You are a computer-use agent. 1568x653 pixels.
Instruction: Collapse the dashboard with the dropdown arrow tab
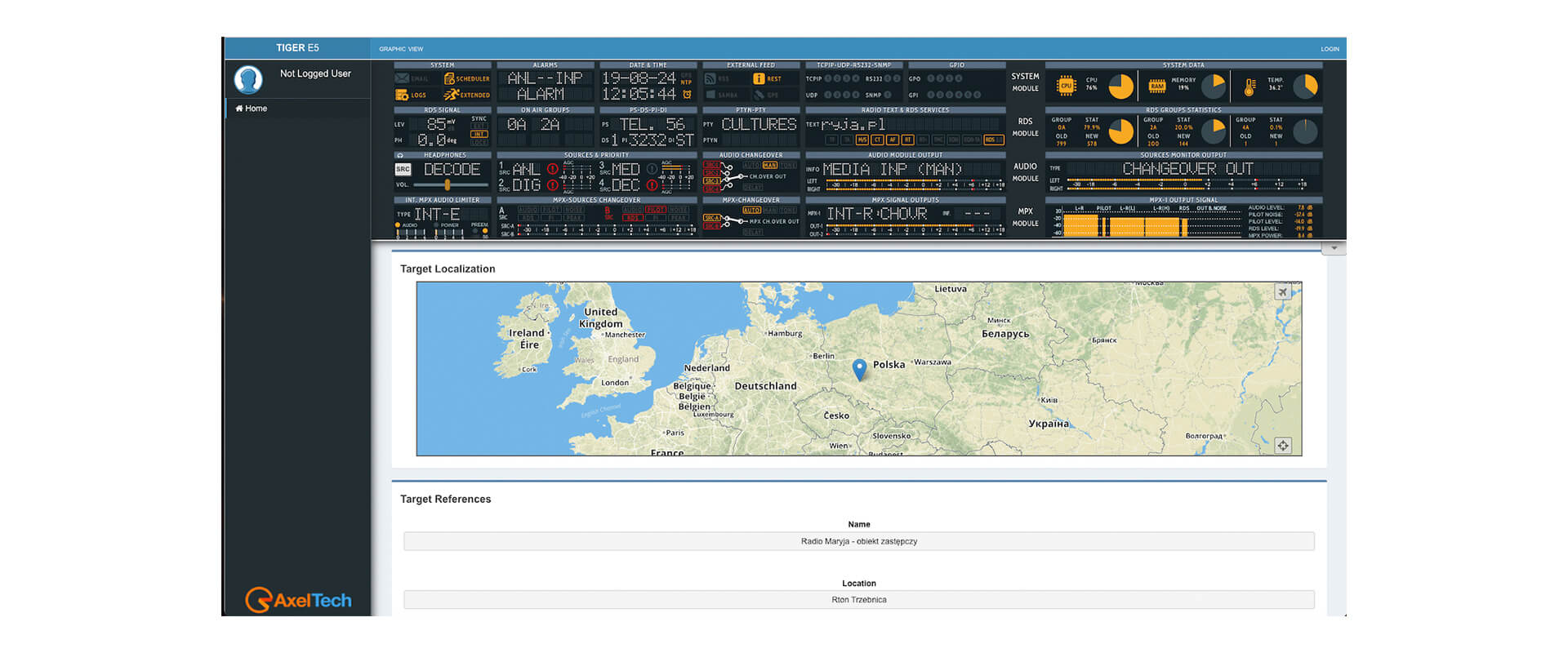point(1334,248)
